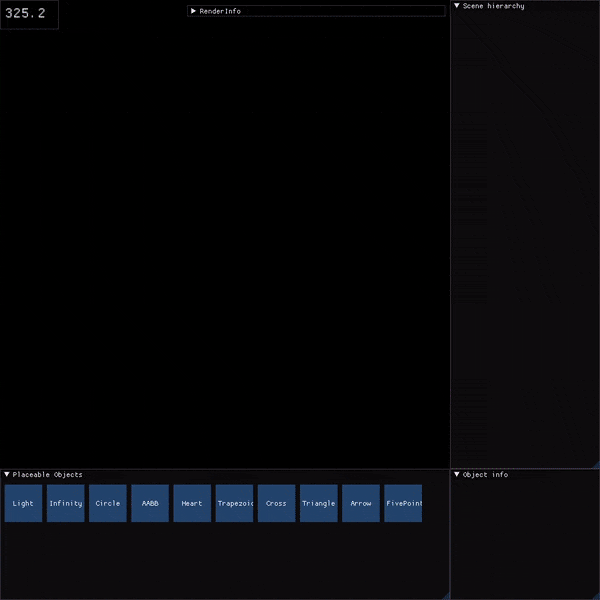Click the FivePoint shape button

pyautogui.click(x=403, y=503)
